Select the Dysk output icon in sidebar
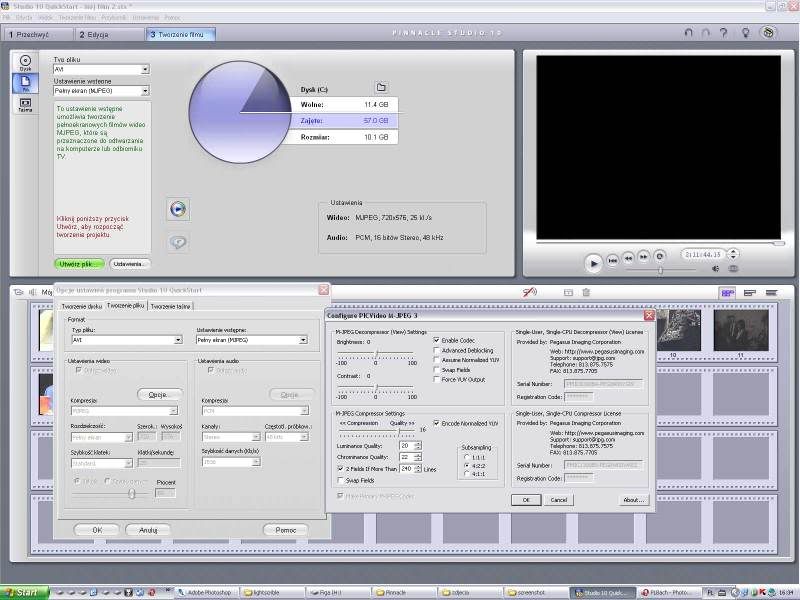 (25, 62)
